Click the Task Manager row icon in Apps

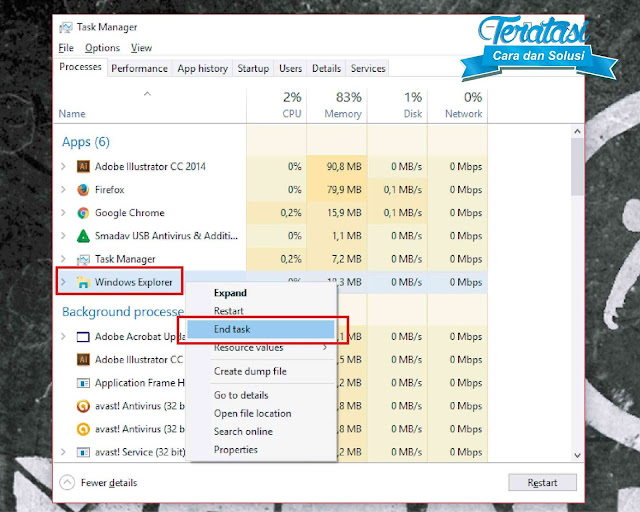(83, 259)
